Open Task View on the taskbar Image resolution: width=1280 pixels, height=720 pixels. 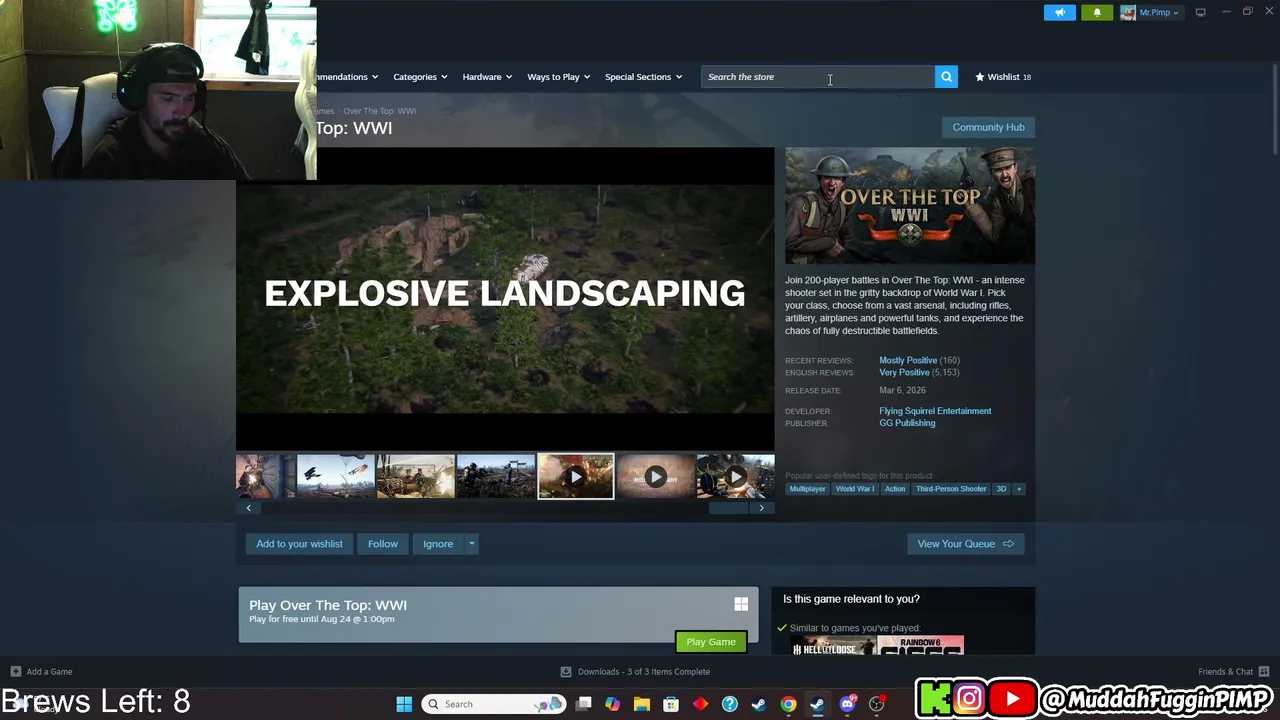pyautogui.click(x=584, y=704)
